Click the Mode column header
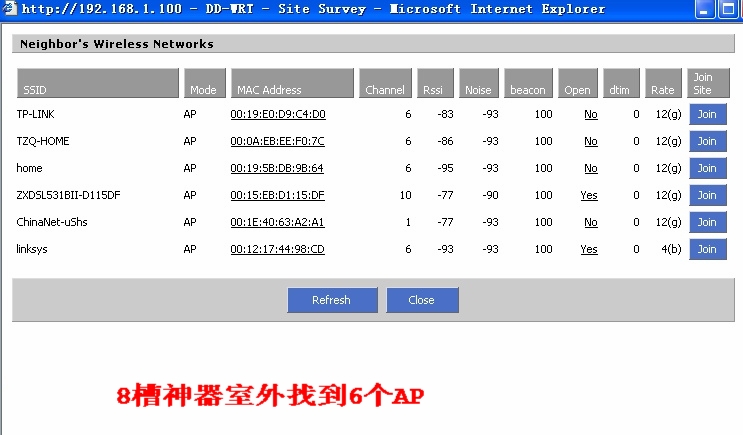 pos(205,83)
